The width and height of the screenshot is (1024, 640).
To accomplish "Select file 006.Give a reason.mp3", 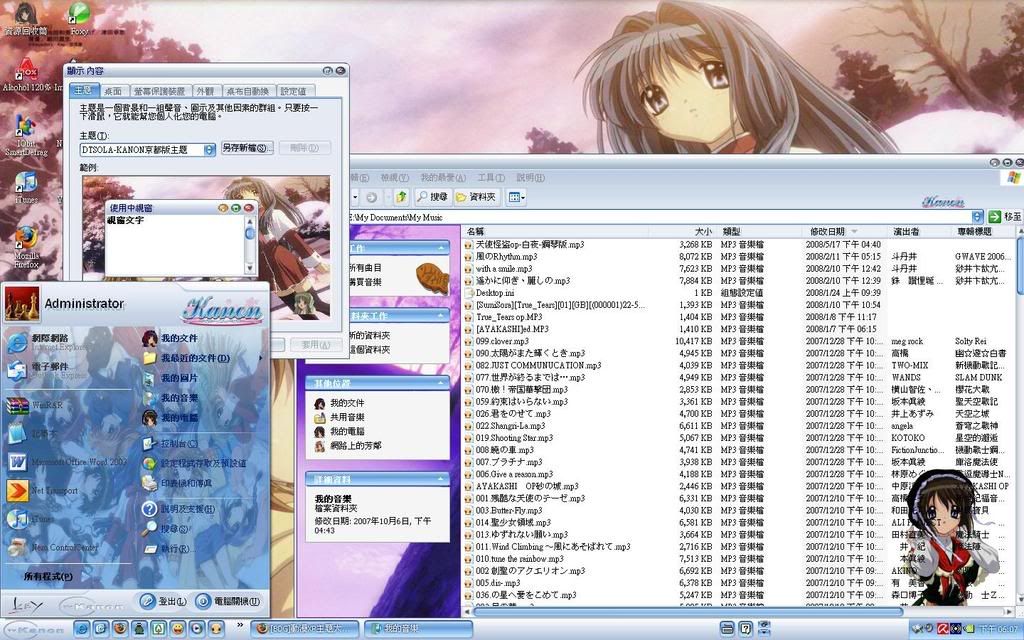I will point(514,474).
